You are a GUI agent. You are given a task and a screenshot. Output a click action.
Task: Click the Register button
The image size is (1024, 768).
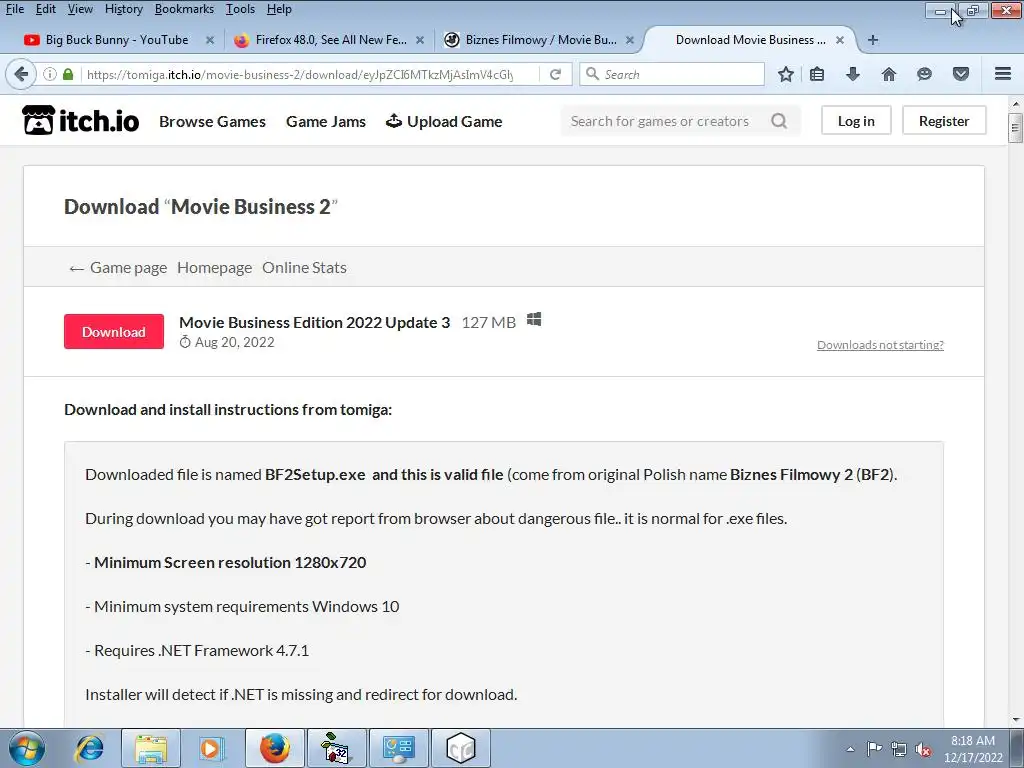click(x=944, y=121)
